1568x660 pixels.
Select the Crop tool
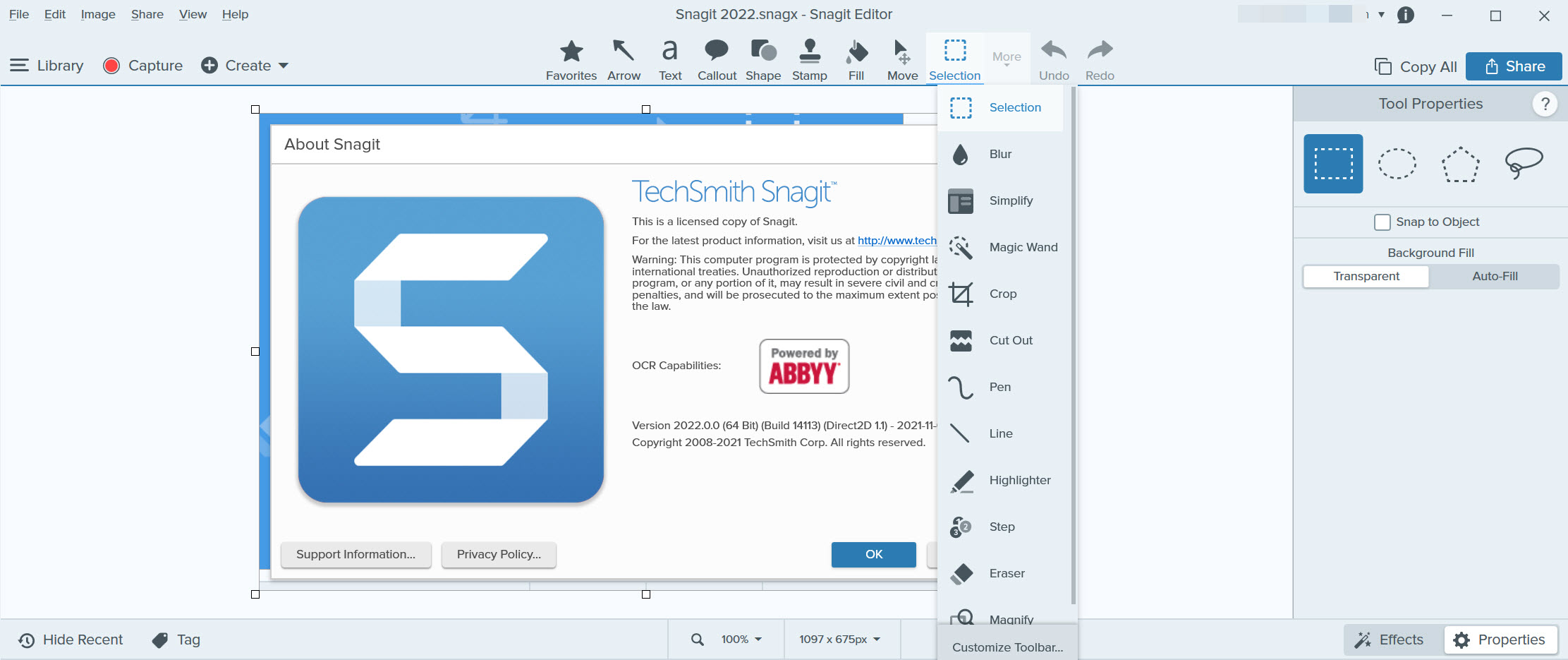pos(1002,294)
